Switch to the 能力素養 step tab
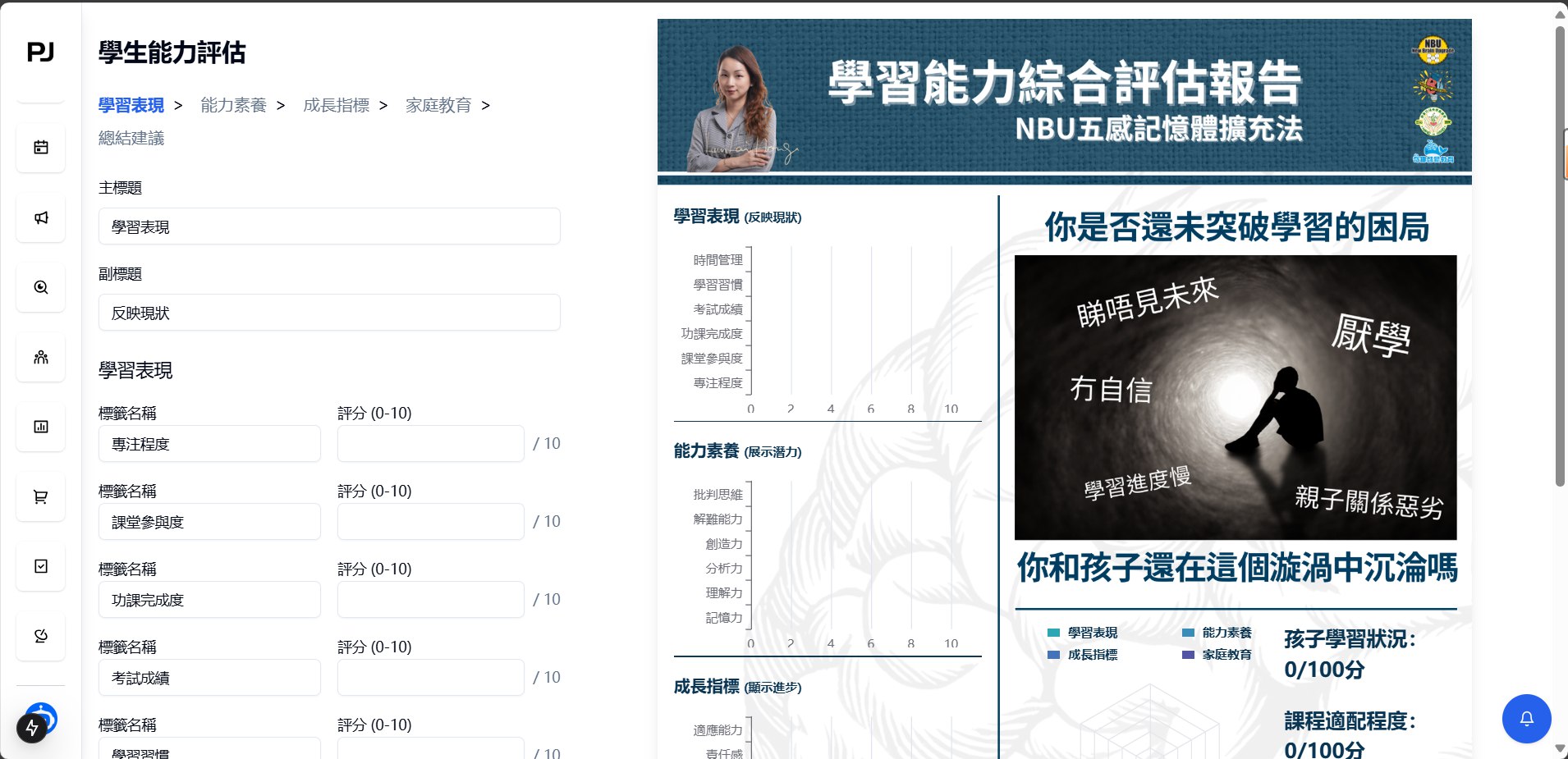 tap(233, 105)
